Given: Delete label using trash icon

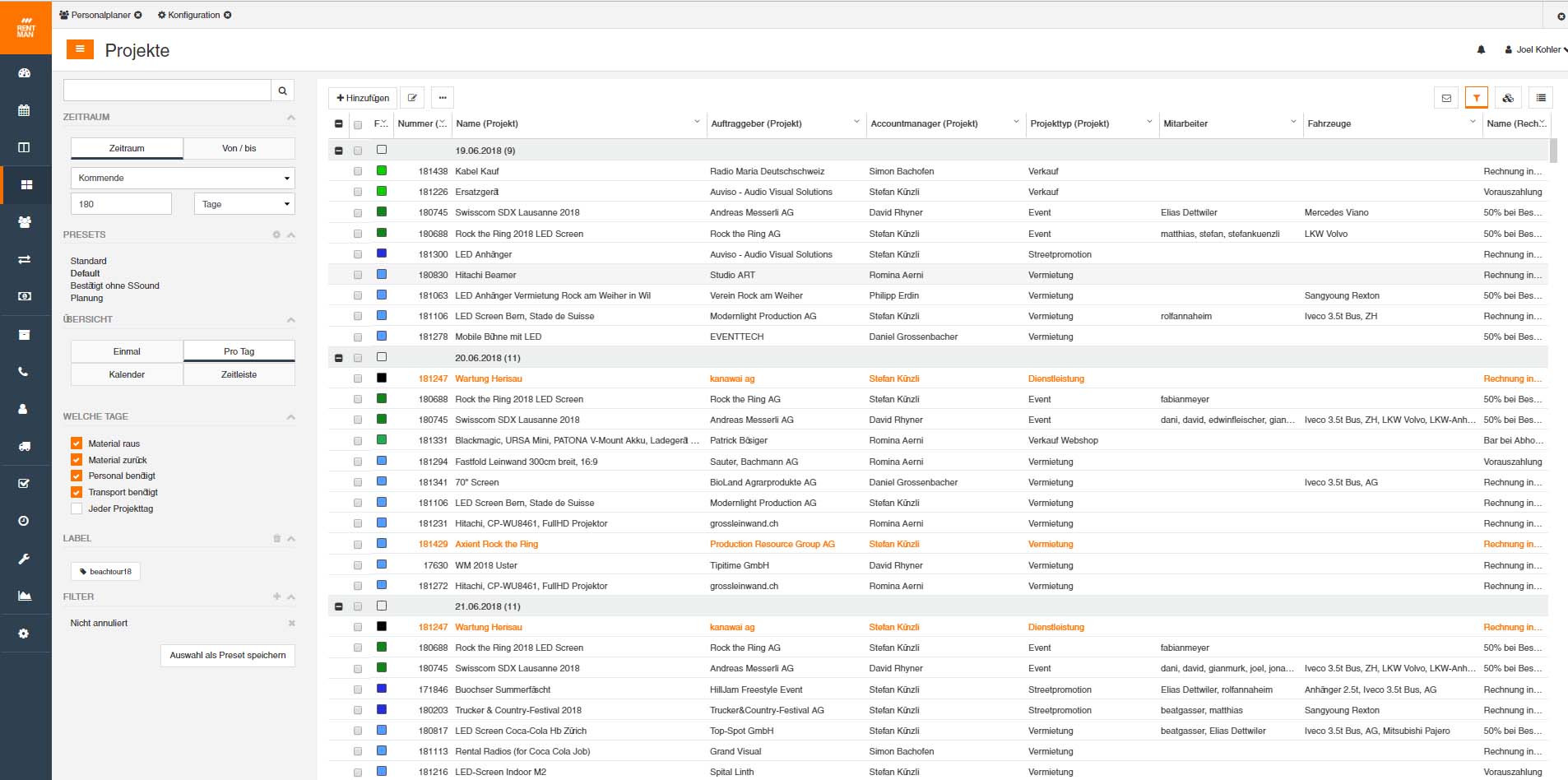Looking at the screenshot, I should pos(276,538).
